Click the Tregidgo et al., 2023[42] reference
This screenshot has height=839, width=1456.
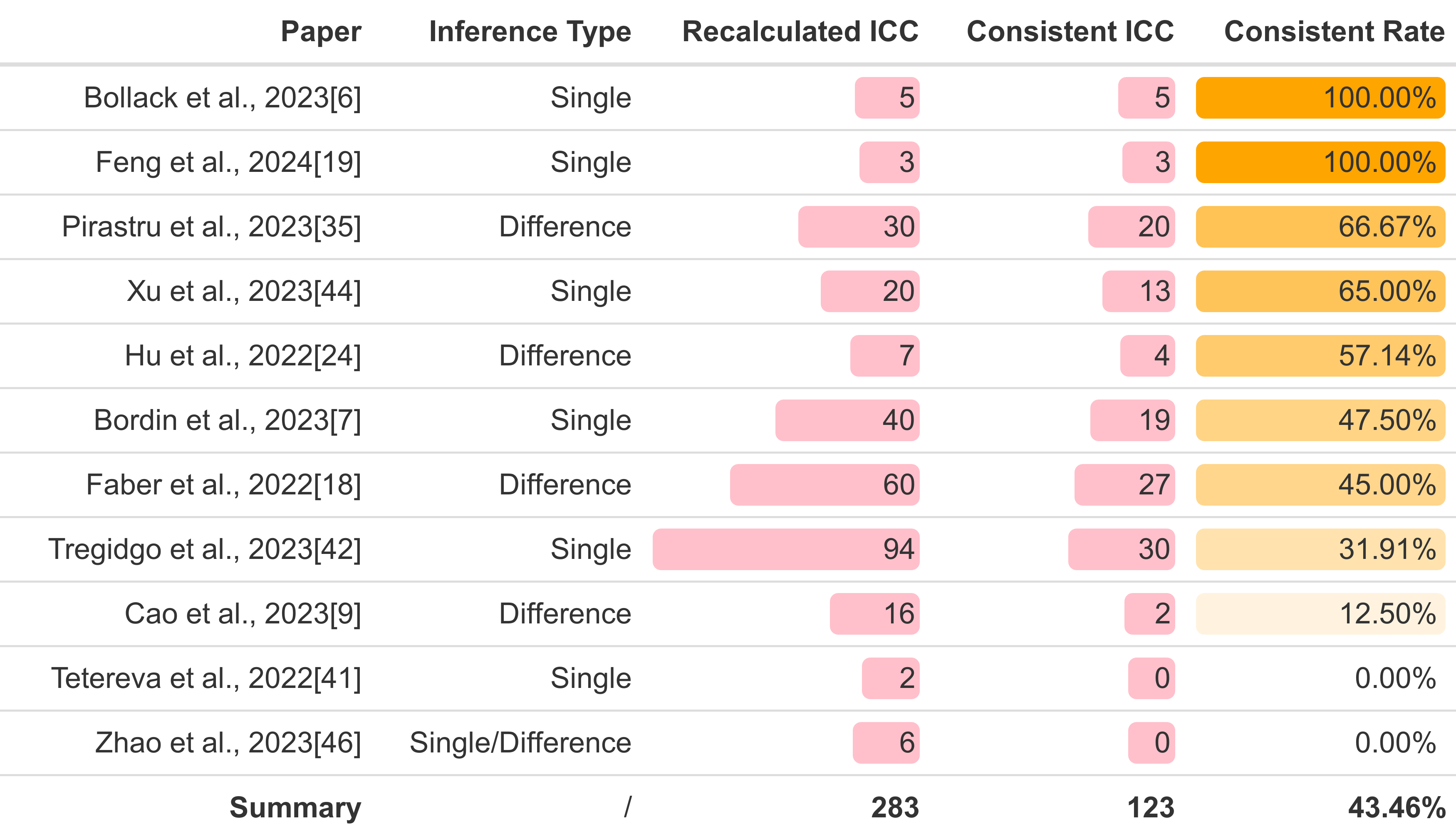coord(204,549)
